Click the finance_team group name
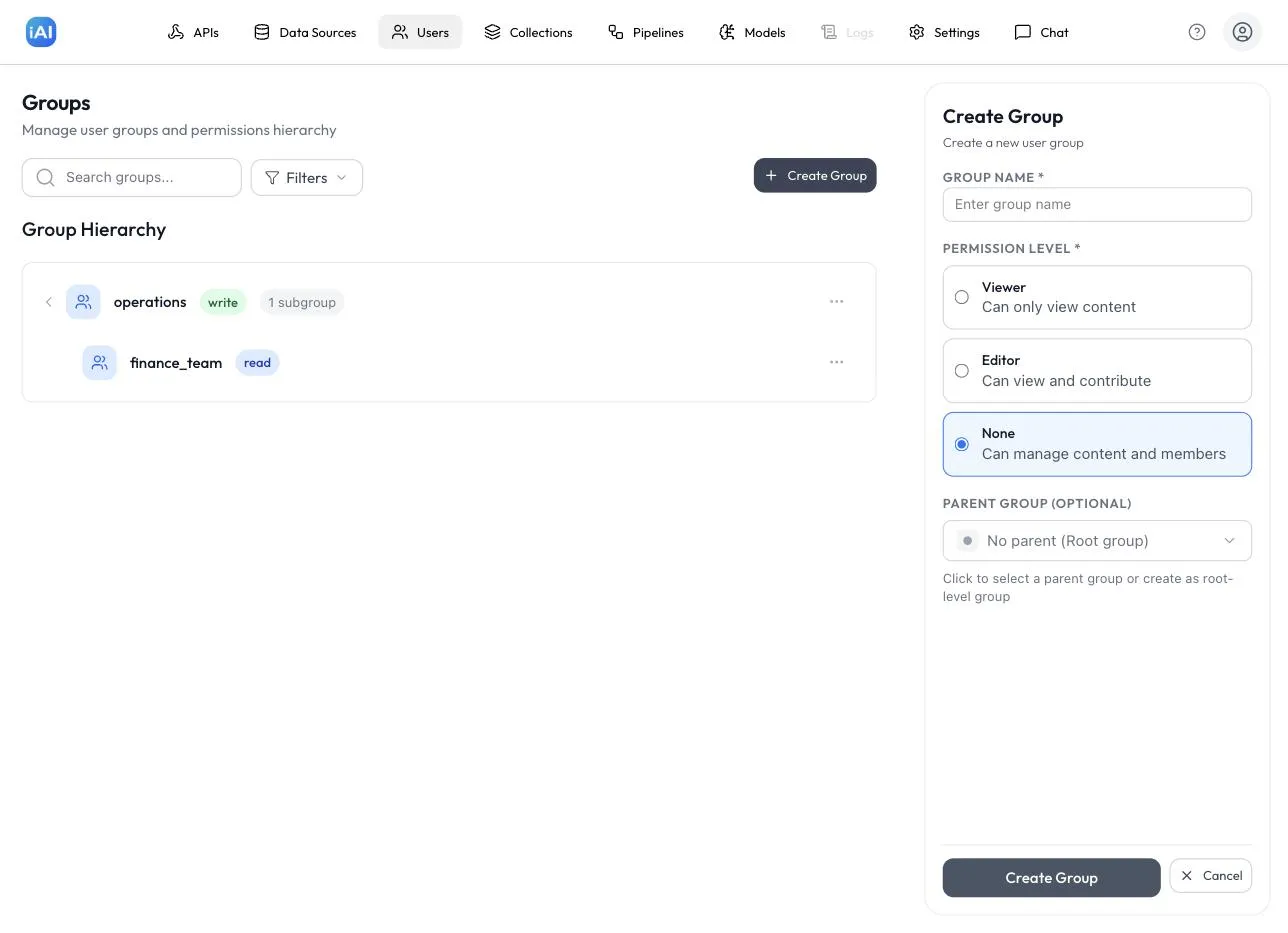Screen dimensions: 1288x933 tap(176, 363)
